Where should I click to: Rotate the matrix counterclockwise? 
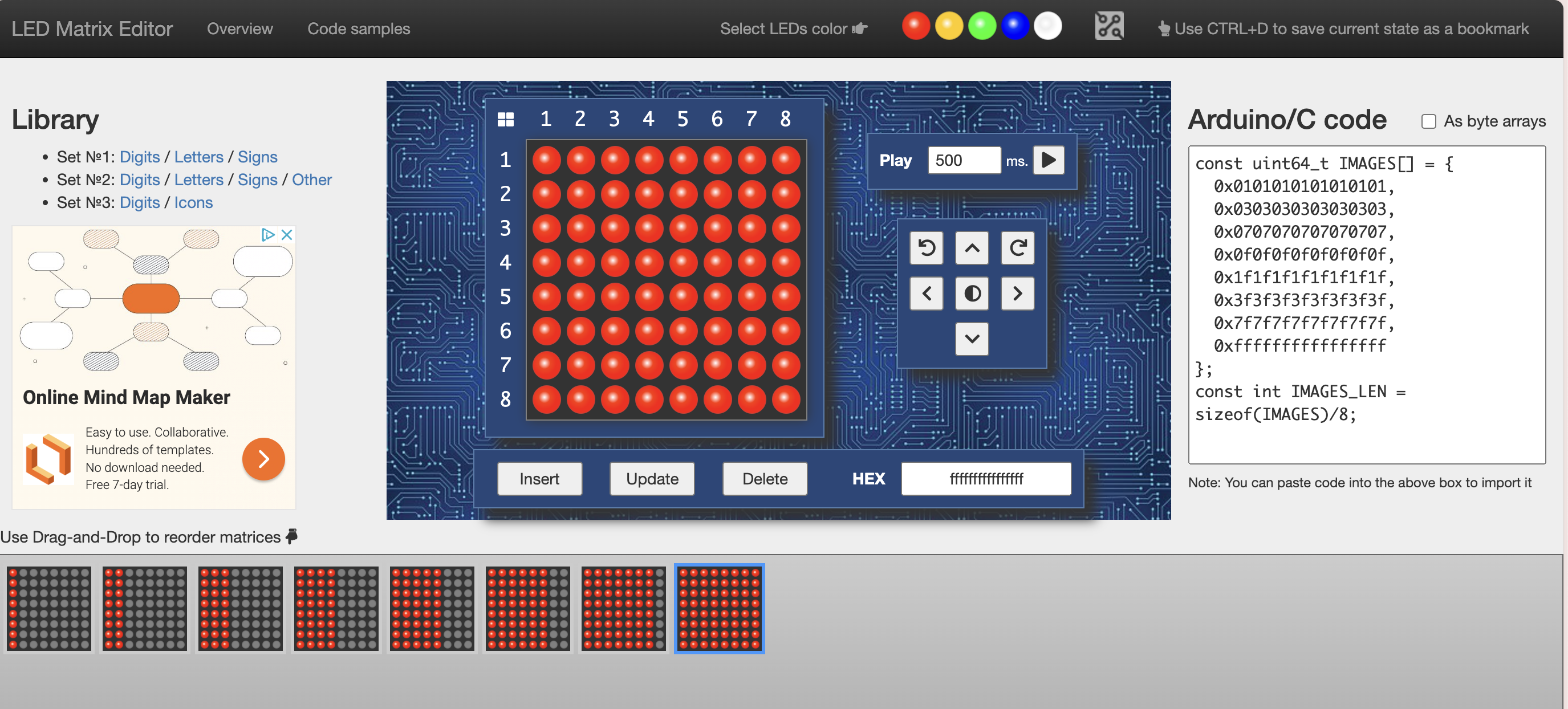[926, 248]
